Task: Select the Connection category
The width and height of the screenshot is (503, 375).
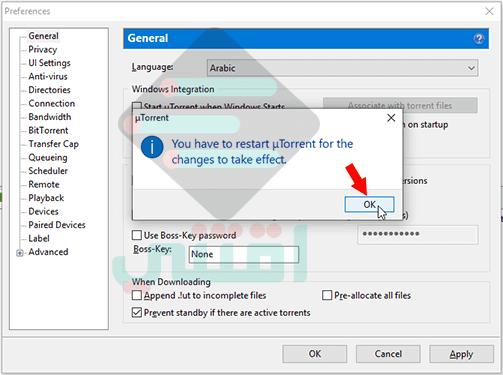Action: 52,103
